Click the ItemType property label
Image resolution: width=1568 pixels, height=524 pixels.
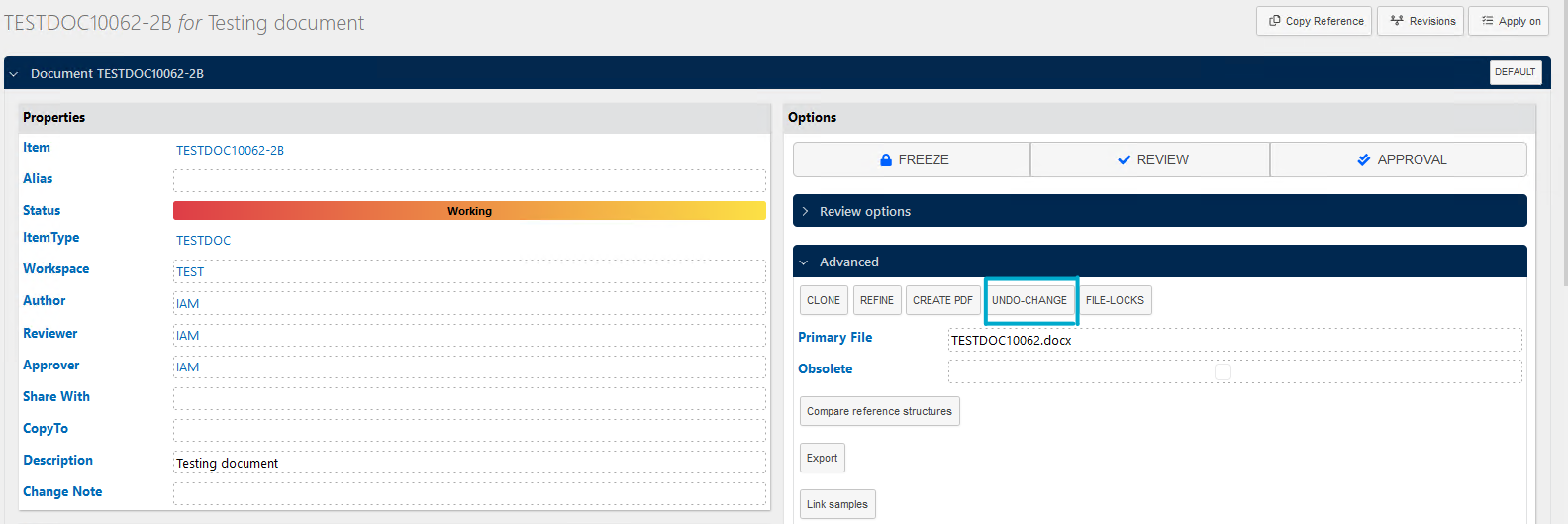click(51, 238)
